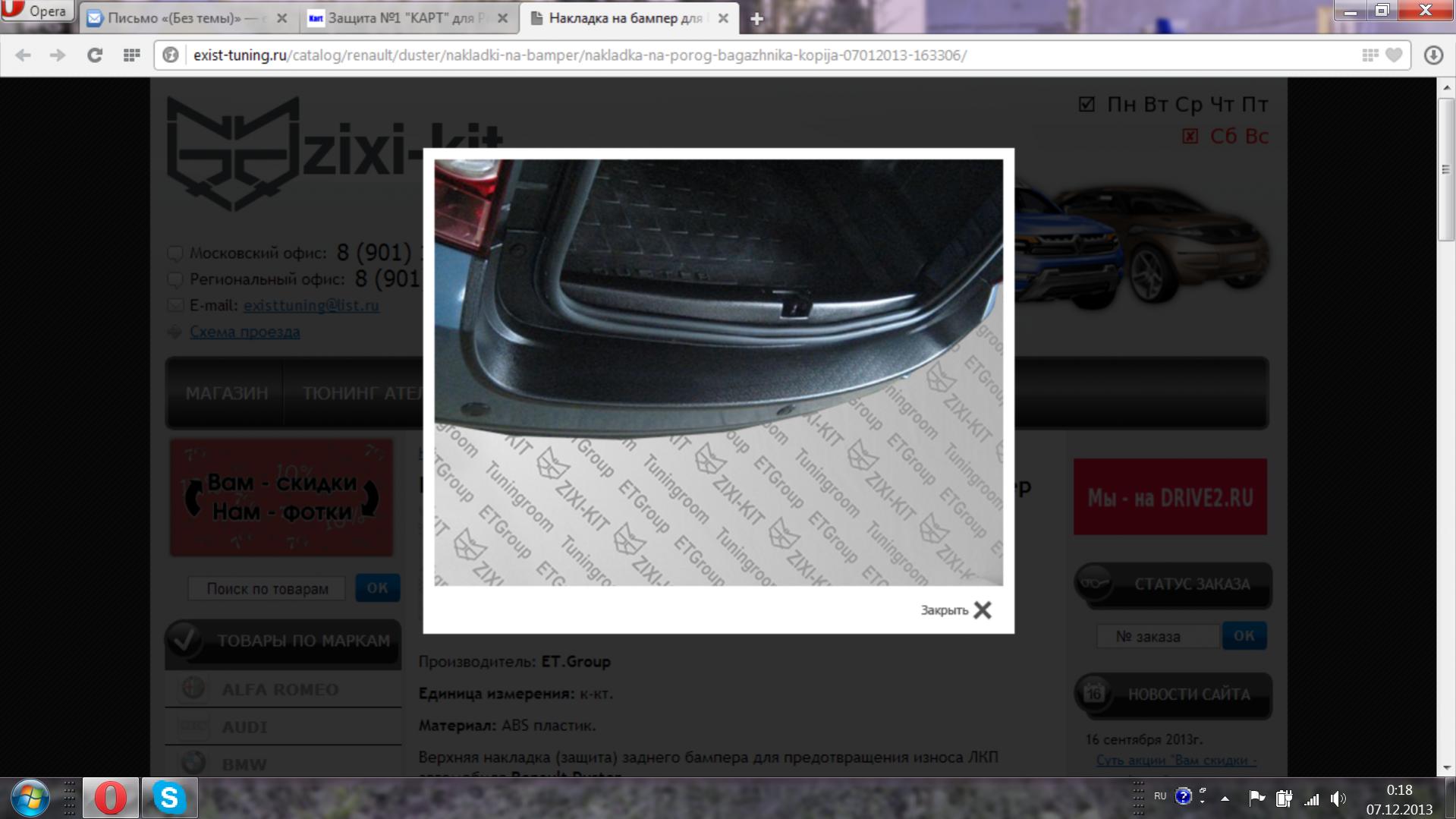Click the Windows Start orb

point(30,798)
